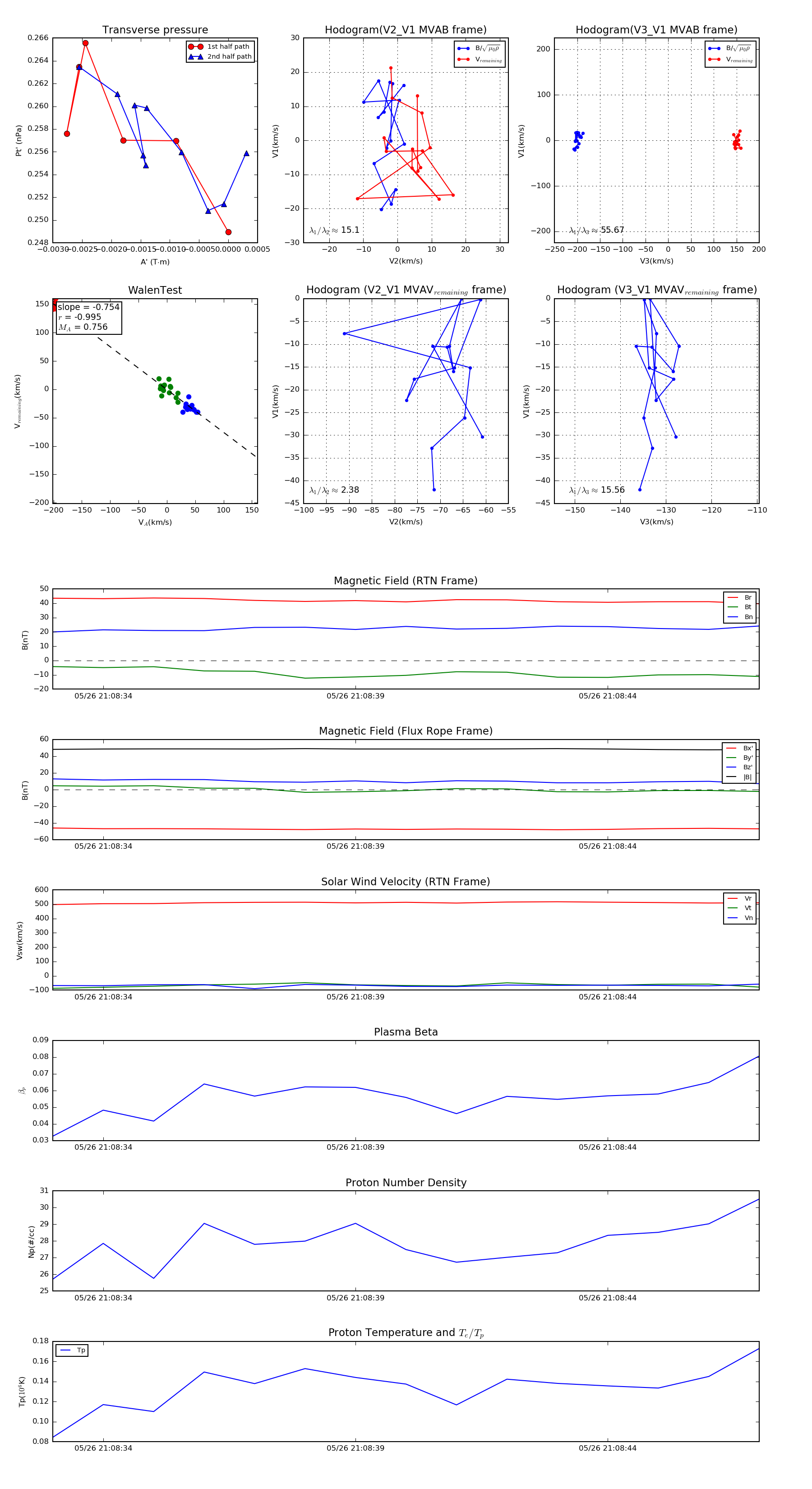812x1489 pixels.
Task: Select the '1st half path' legend entry
Action: click(221, 47)
